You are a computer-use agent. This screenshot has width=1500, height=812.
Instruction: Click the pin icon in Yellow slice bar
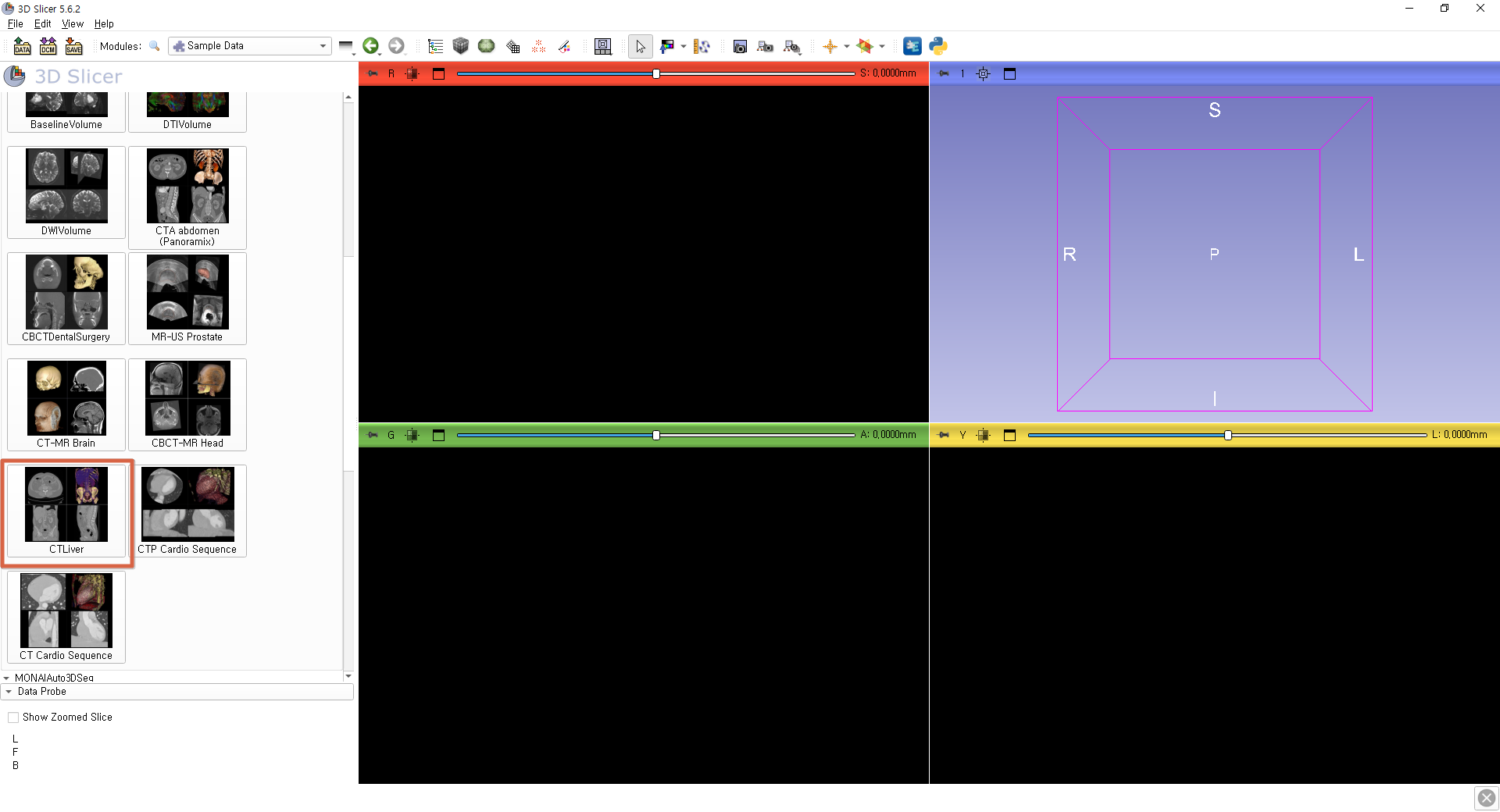[x=944, y=435]
